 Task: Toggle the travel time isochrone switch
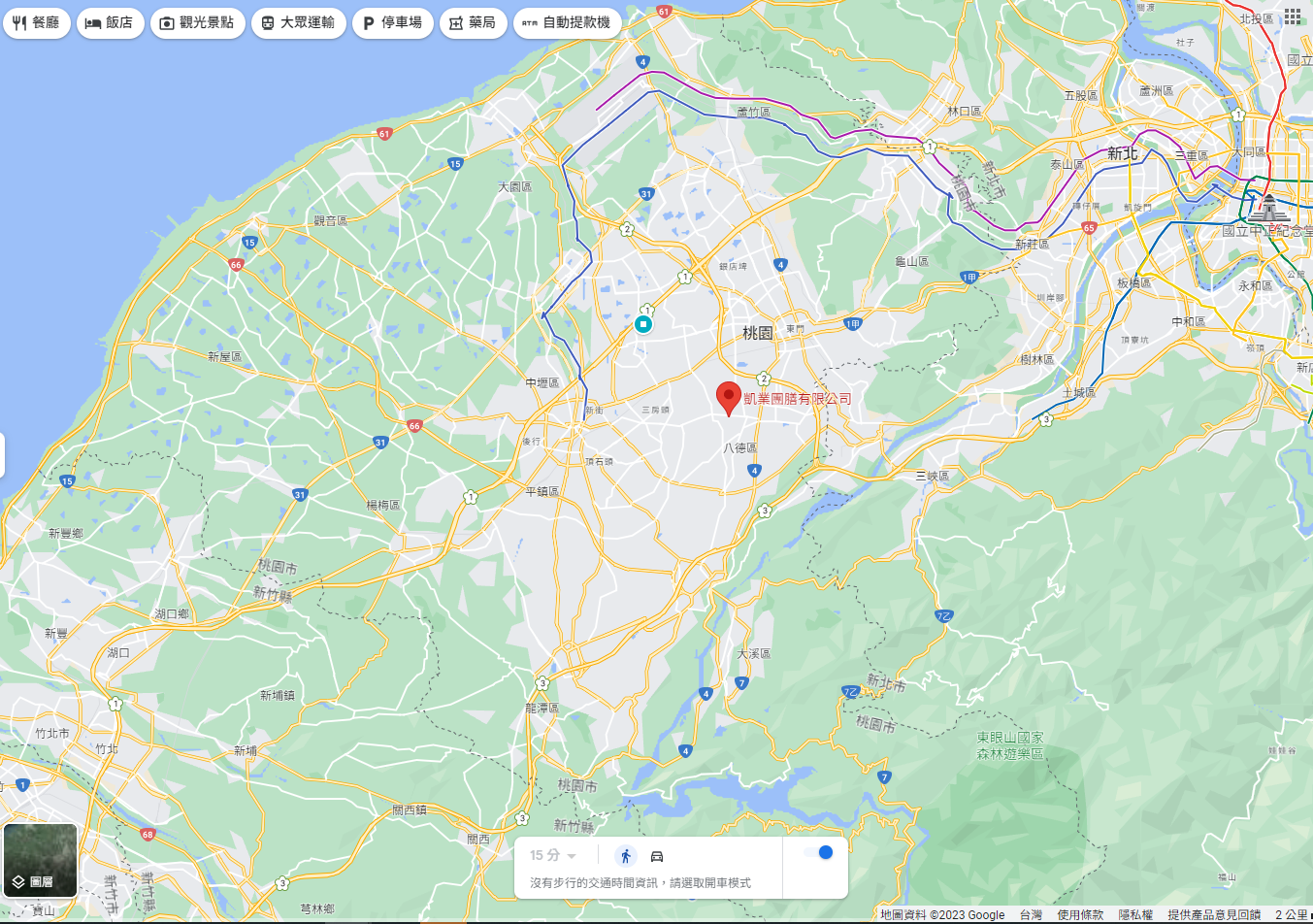pyautogui.click(x=819, y=852)
